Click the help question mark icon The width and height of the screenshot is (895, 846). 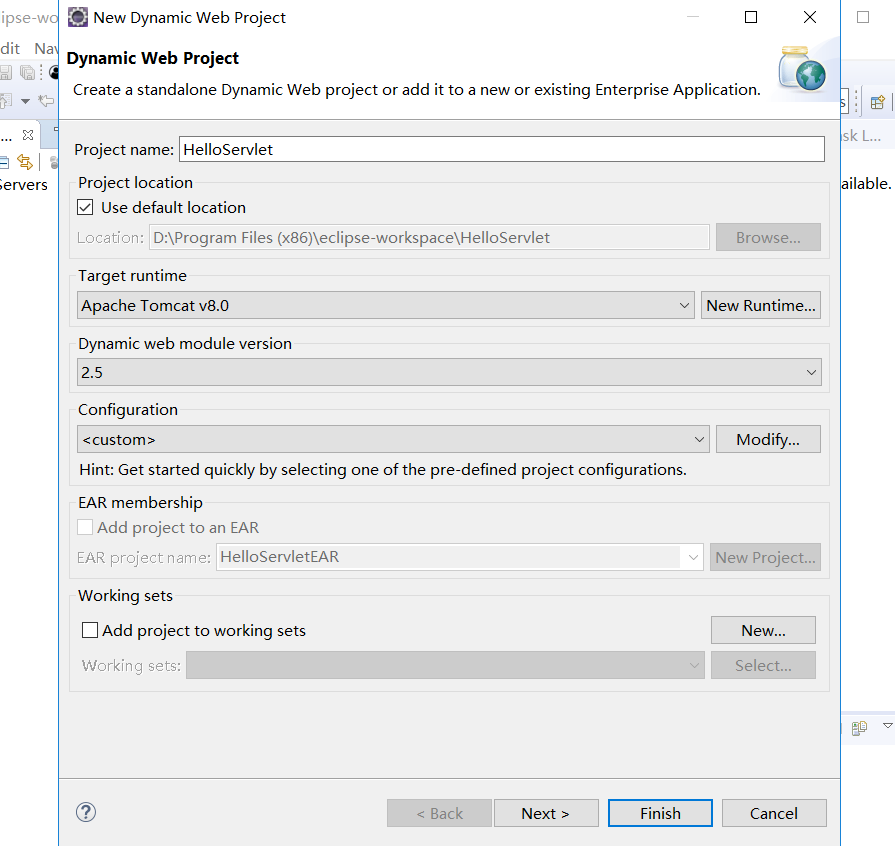tap(86, 812)
